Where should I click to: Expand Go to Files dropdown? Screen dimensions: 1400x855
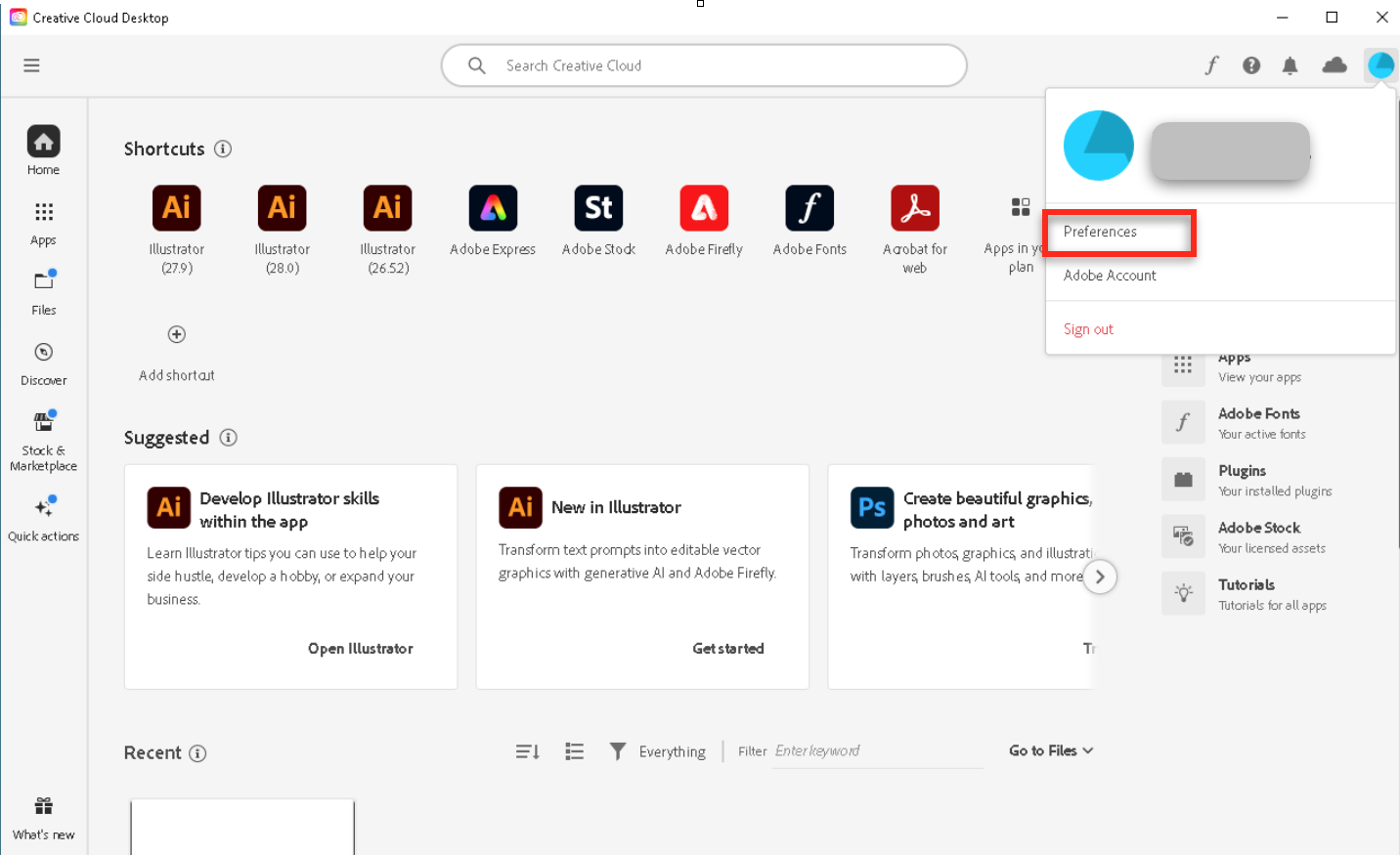1051,750
